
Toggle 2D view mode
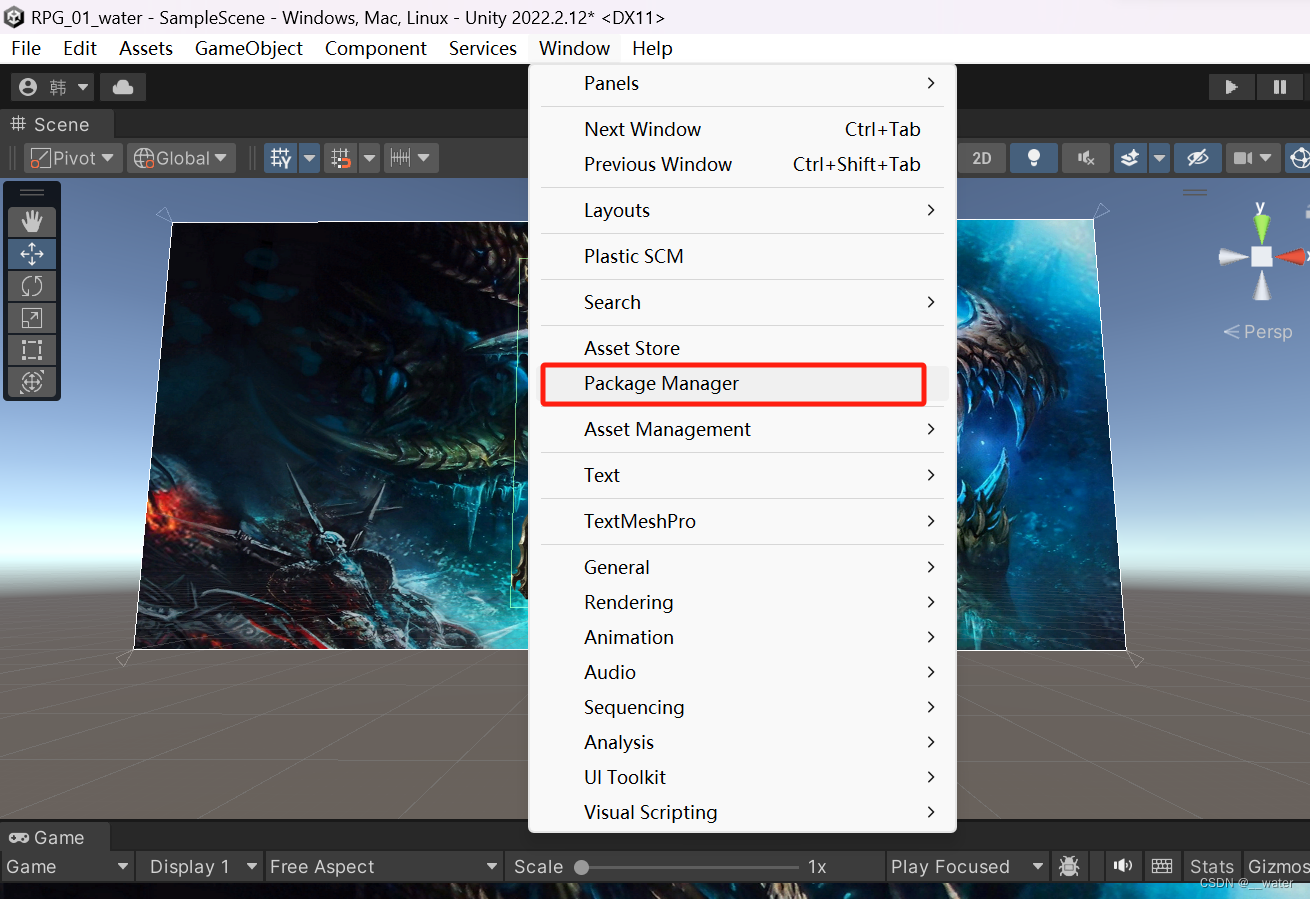pos(982,158)
